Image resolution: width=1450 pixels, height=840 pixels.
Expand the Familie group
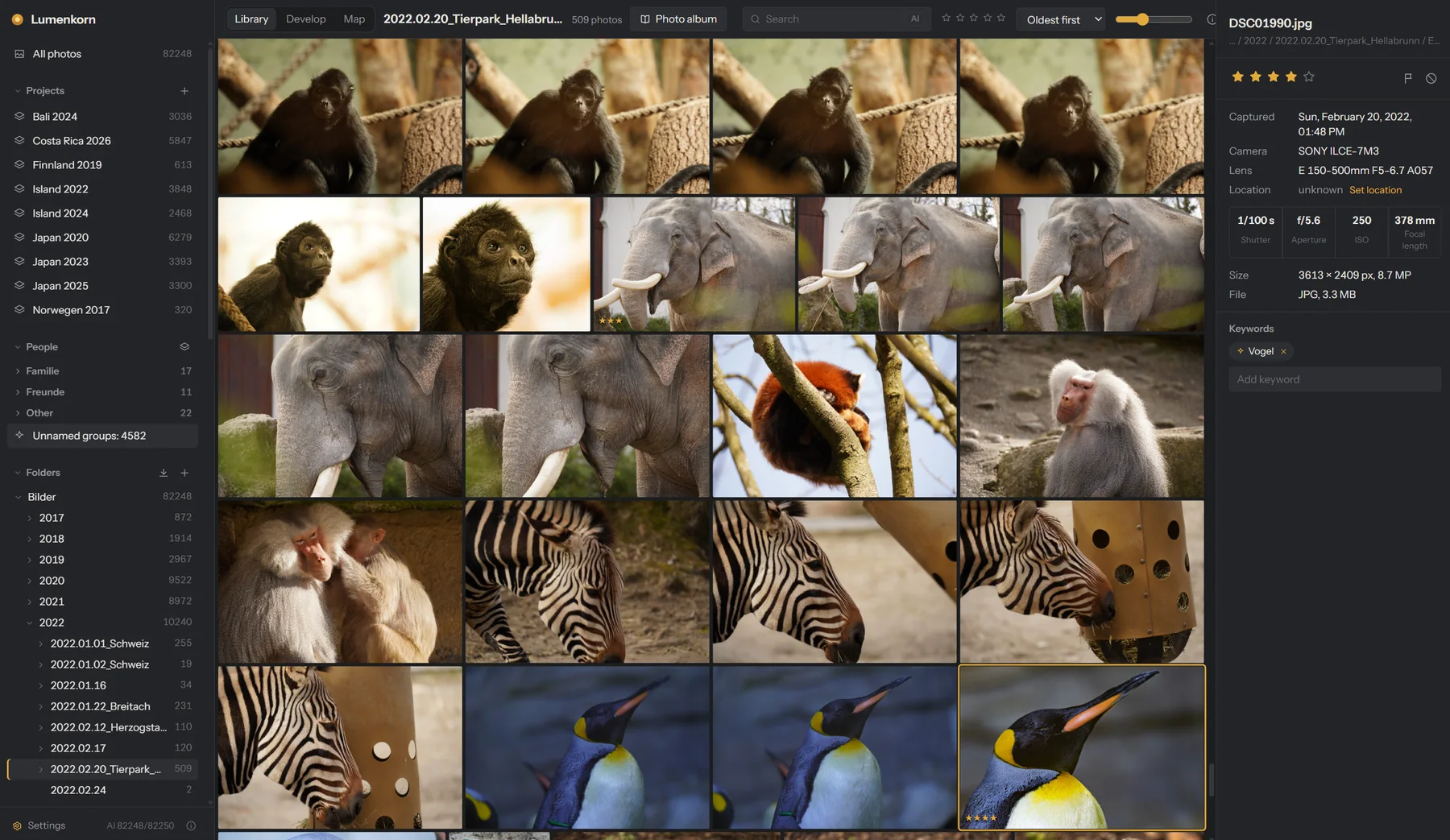click(x=18, y=371)
